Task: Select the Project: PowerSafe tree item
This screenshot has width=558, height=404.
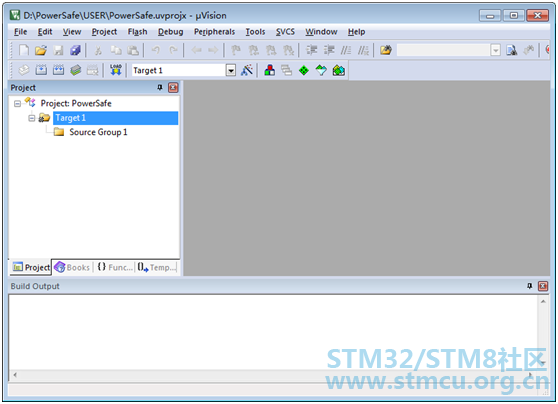Action: [x=76, y=104]
